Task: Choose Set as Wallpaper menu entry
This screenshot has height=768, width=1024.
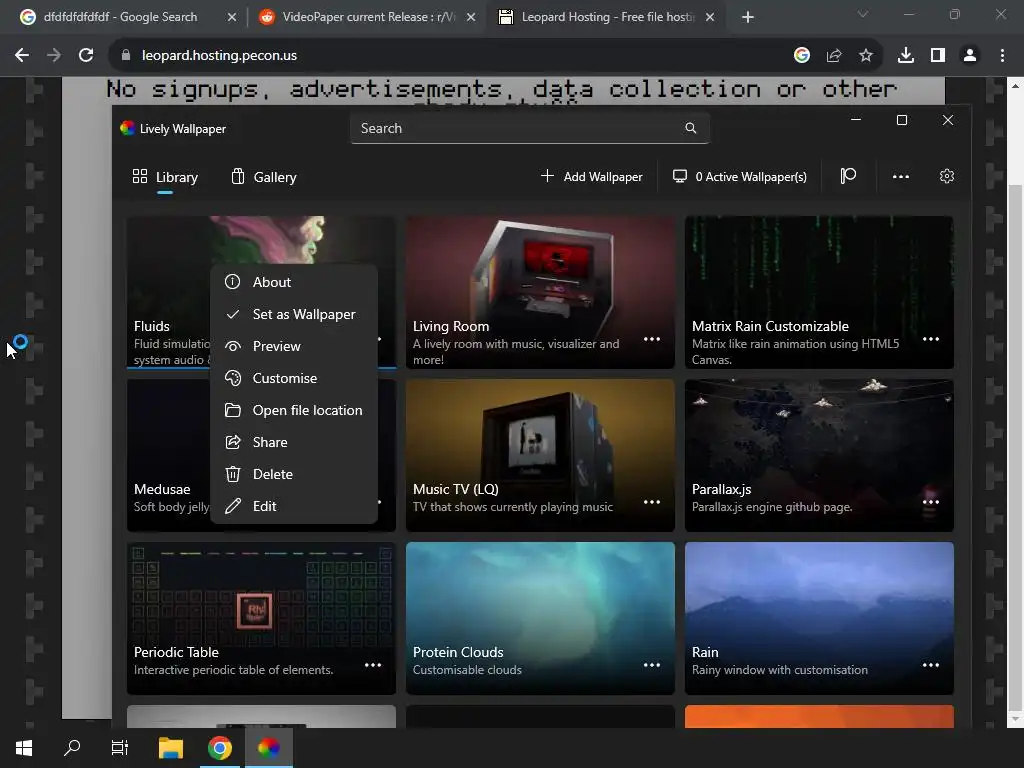Action: [x=294, y=314]
